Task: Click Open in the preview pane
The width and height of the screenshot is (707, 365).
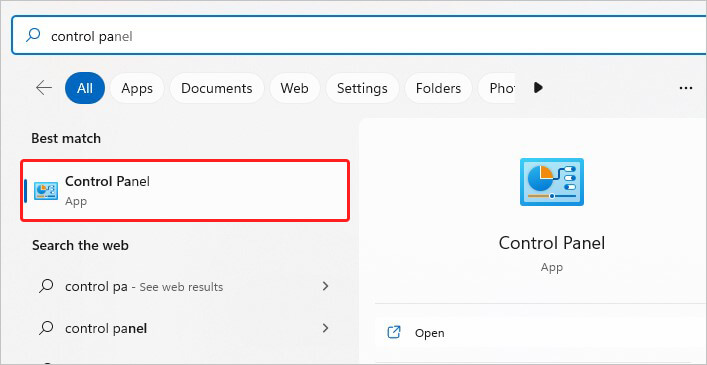Action: [x=541, y=333]
